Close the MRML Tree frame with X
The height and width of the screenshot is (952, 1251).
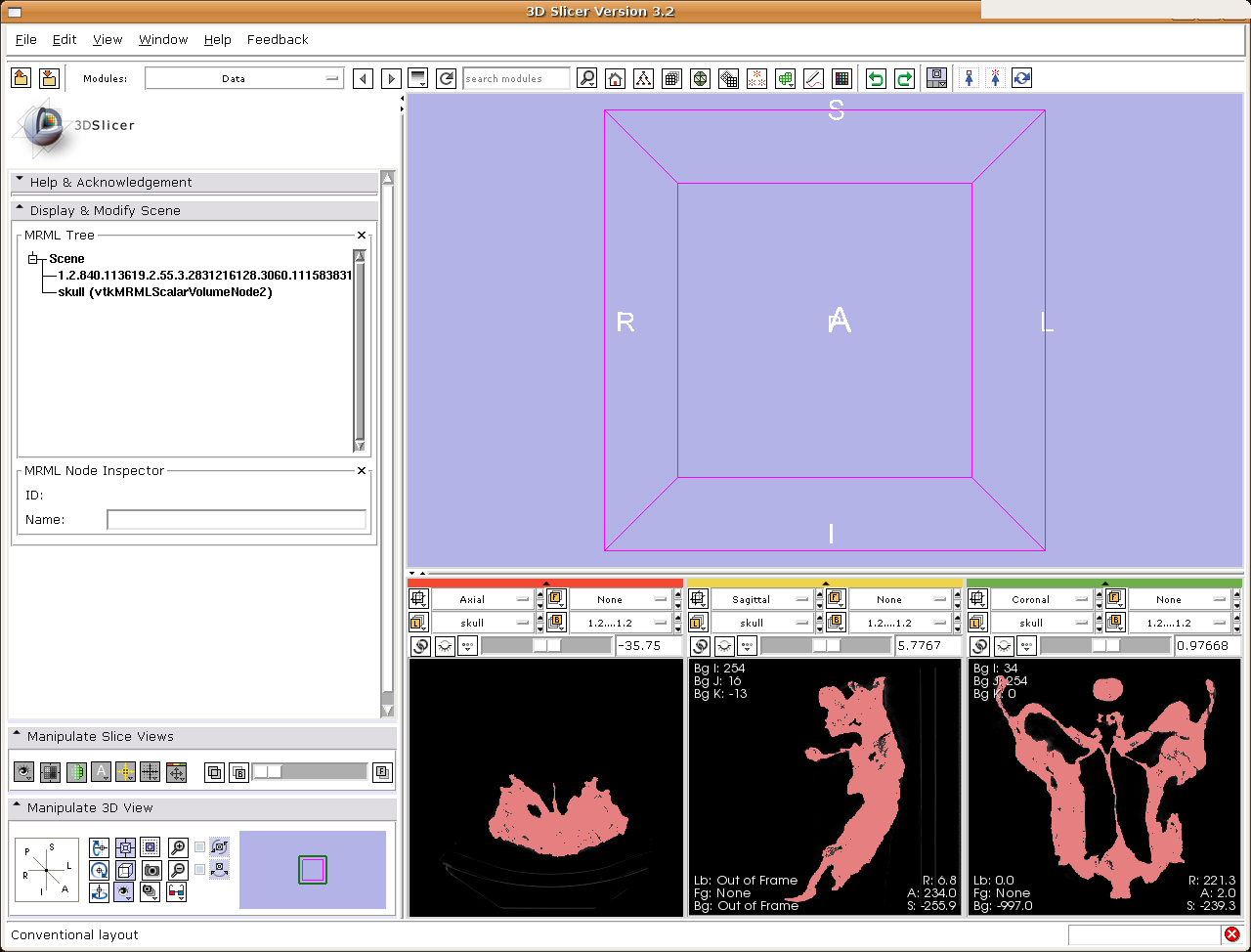pyautogui.click(x=362, y=236)
